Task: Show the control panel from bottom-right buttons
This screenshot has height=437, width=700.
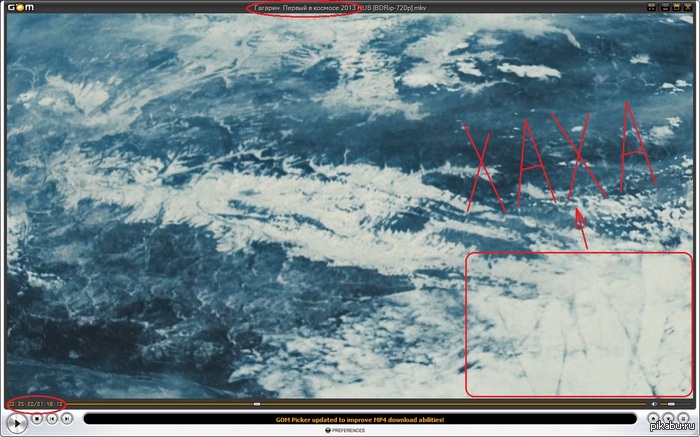Action: point(668,419)
